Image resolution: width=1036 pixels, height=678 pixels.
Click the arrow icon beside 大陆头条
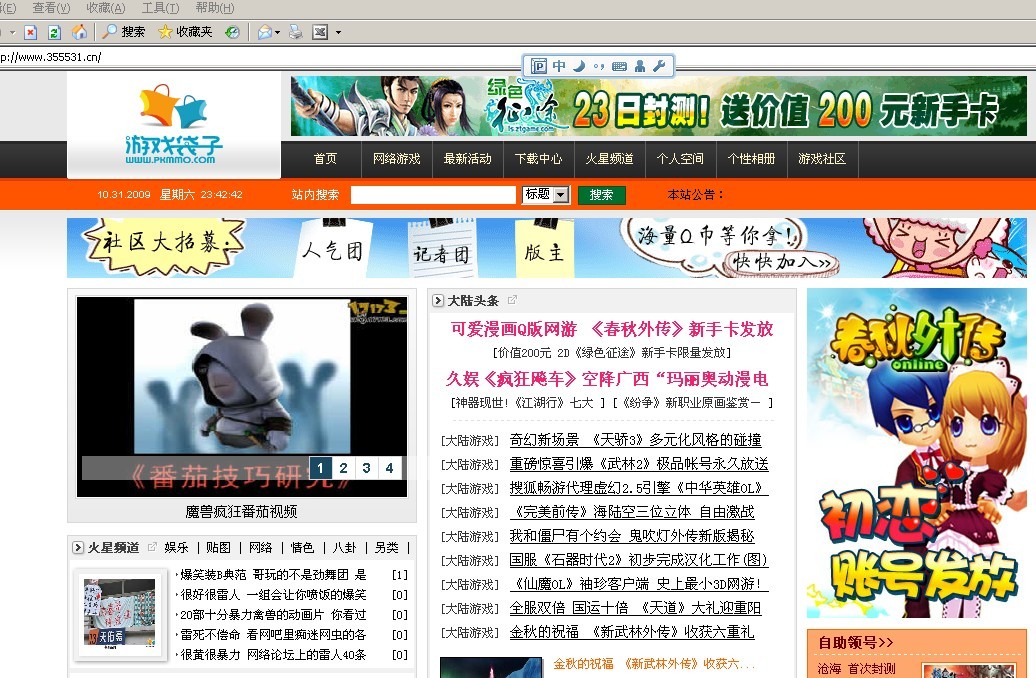tap(437, 301)
